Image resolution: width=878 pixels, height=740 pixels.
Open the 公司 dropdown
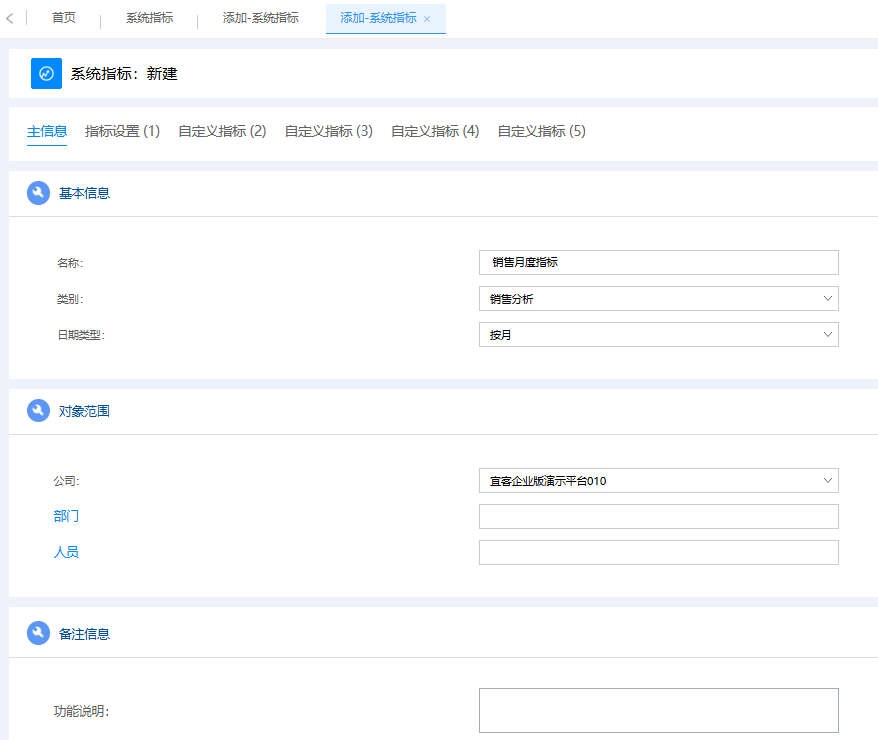coord(658,480)
